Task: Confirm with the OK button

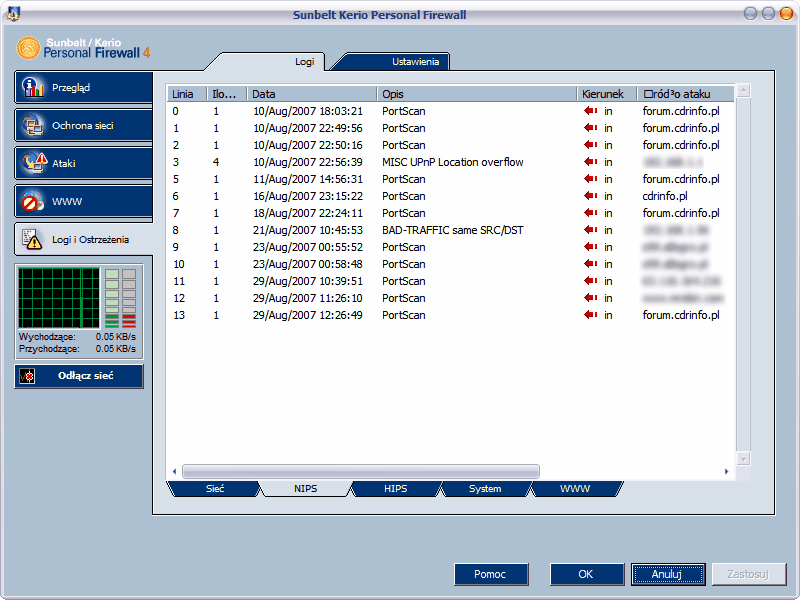Action: coord(587,574)
